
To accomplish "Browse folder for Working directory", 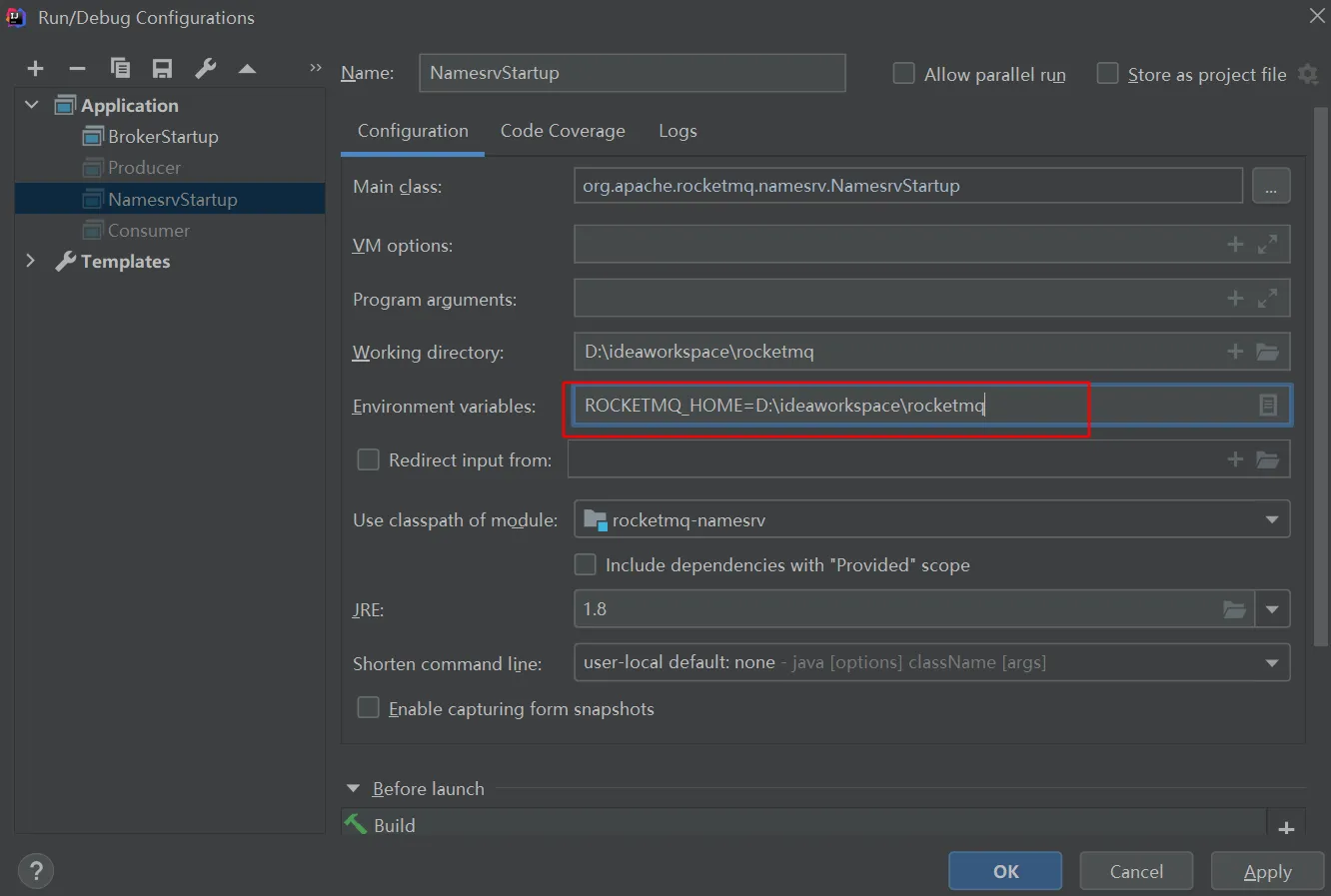I will tap(1267, 352).
